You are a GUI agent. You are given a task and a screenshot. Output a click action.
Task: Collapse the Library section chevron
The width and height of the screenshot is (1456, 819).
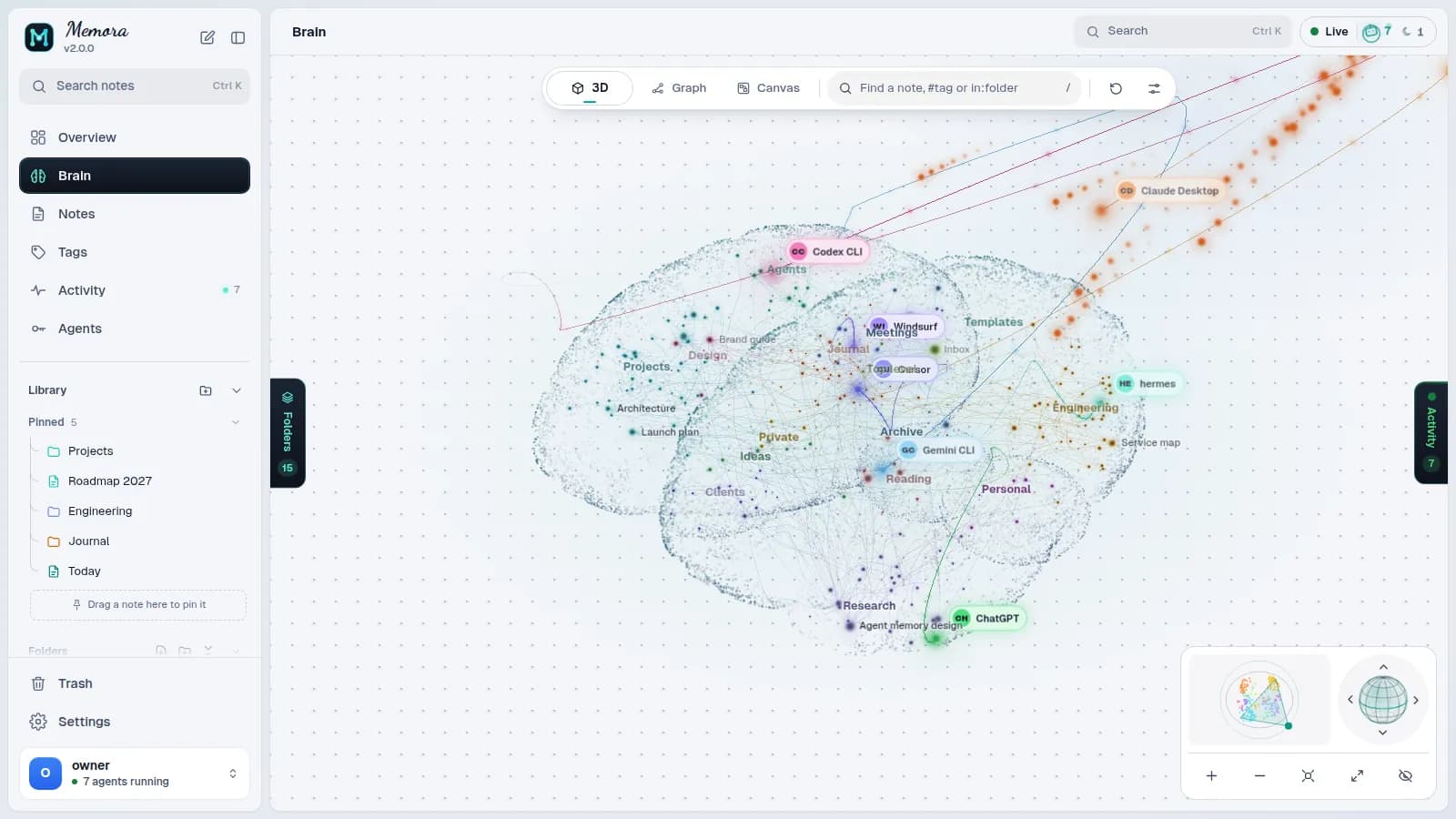coord(237,390)
